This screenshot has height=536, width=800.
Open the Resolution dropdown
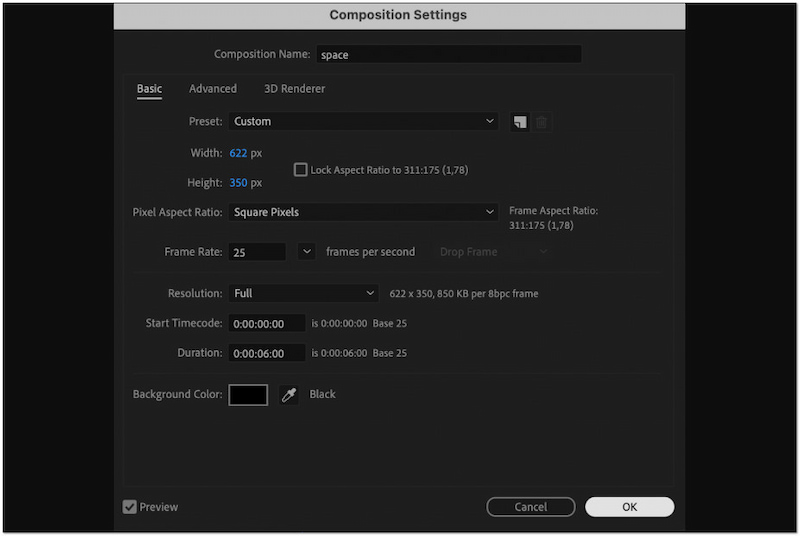303,294
